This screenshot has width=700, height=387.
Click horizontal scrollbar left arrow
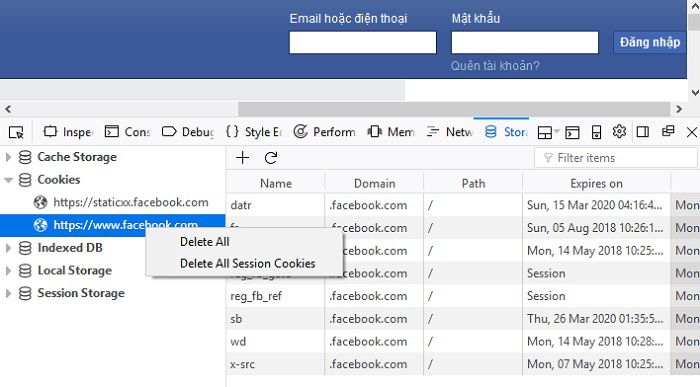pyautogui.click(x=8, y=109)
